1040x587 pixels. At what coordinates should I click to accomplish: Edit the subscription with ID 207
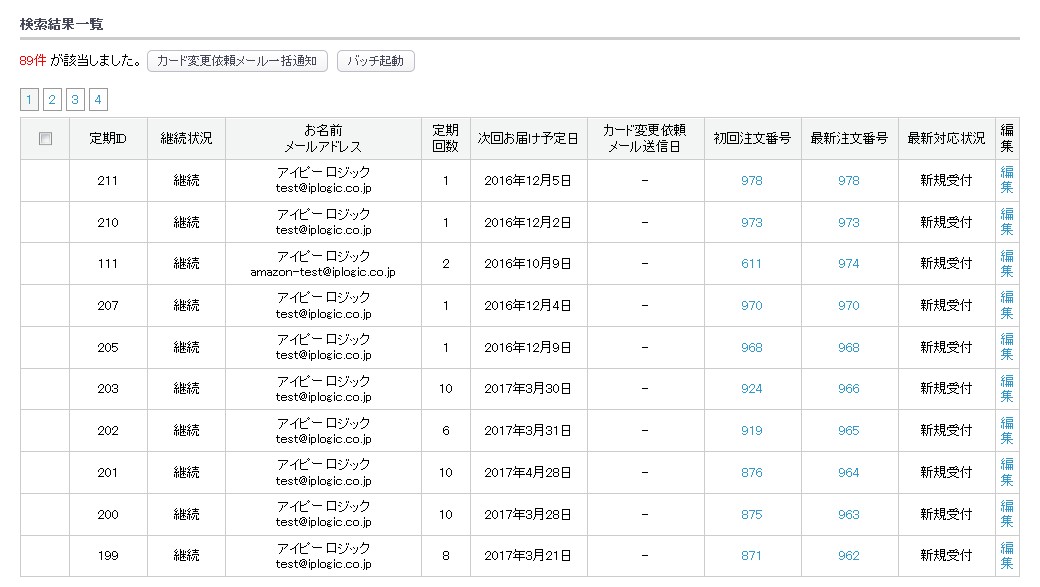point(1007,305)
